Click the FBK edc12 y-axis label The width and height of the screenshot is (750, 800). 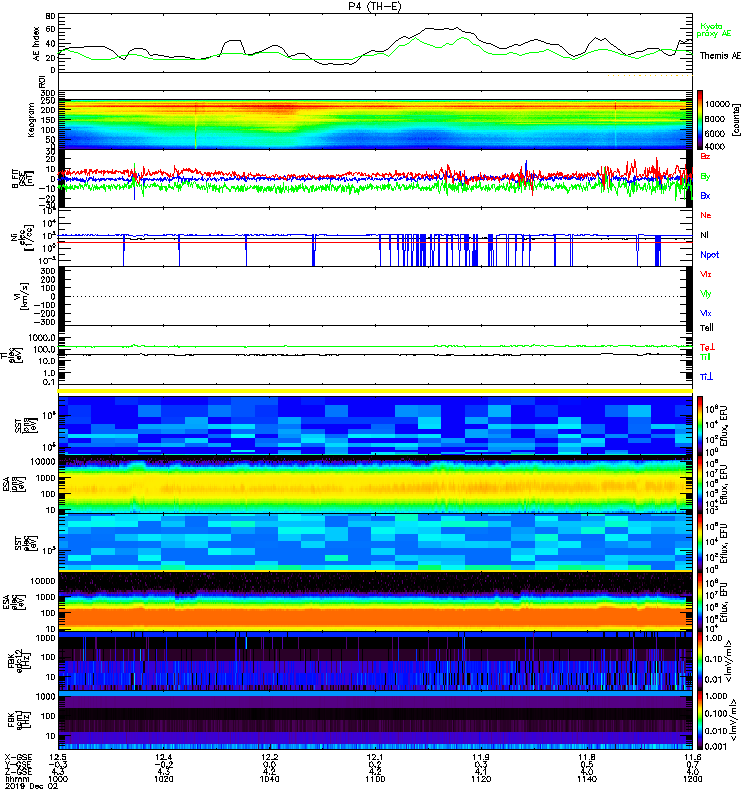pyautogui.click(x=18, y=661)
